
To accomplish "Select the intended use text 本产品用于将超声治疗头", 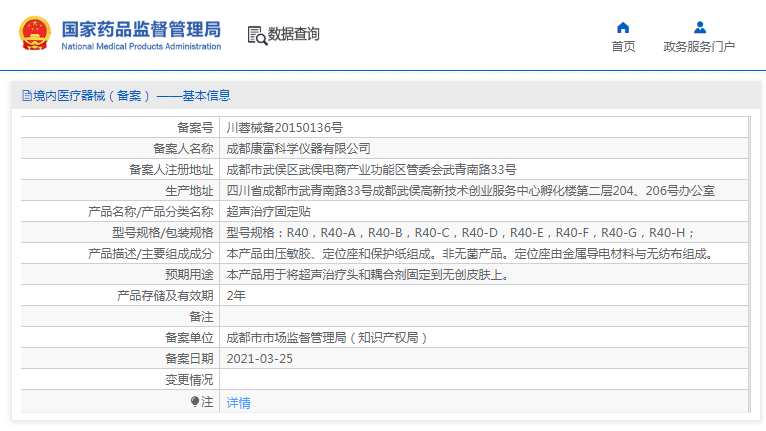I will click(x=369, y=275).
